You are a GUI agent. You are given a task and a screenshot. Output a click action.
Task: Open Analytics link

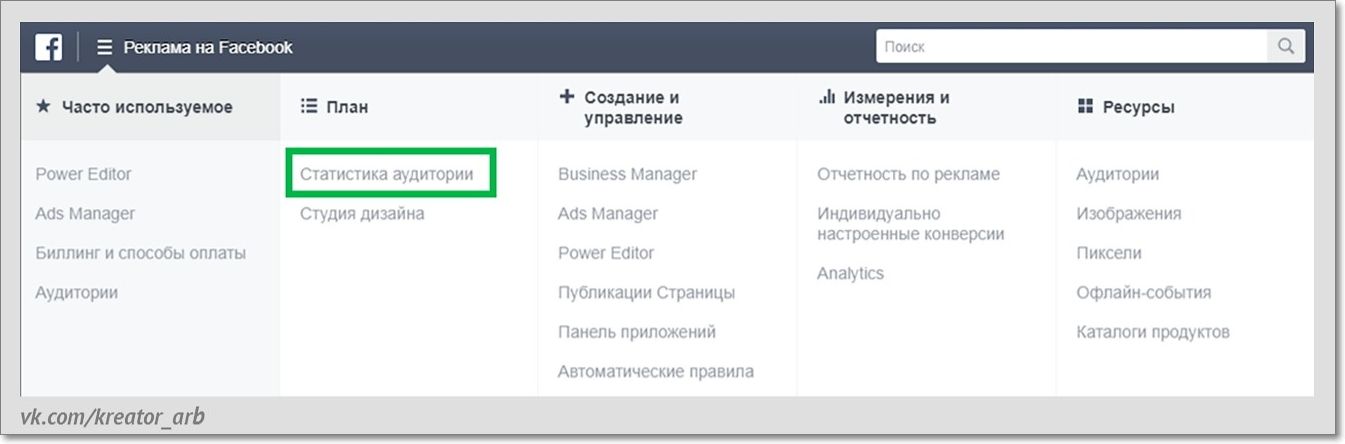pyautogui.click(x=850, y=273)
